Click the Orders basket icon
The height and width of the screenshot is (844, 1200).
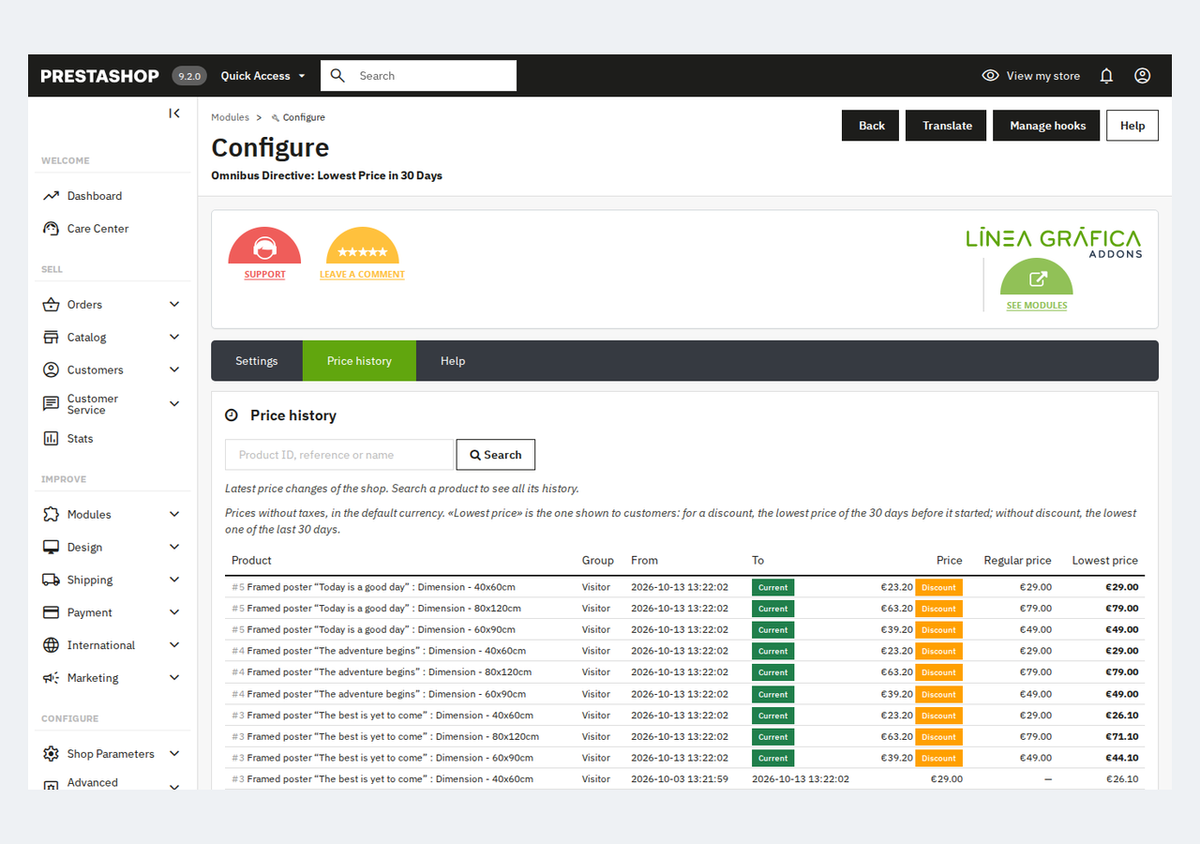click(51, 305)
